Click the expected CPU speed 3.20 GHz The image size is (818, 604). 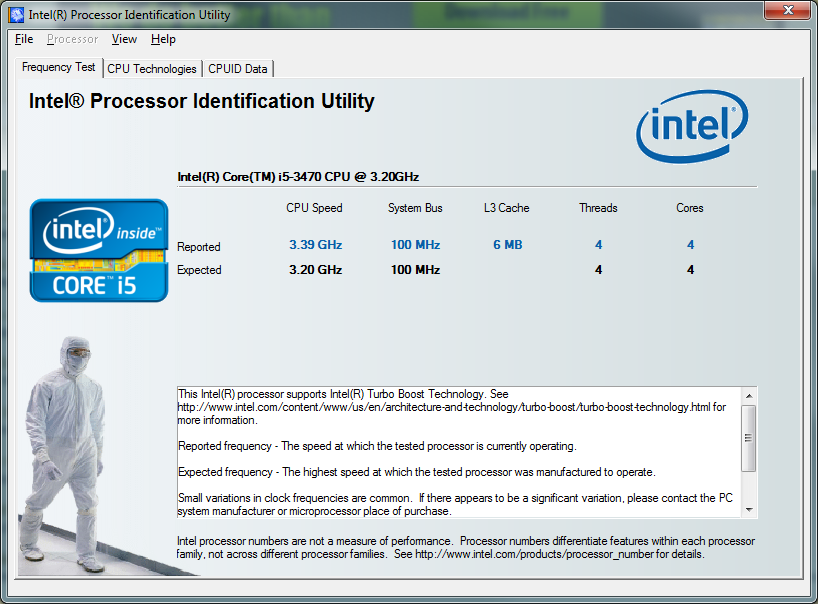point(316,270)
